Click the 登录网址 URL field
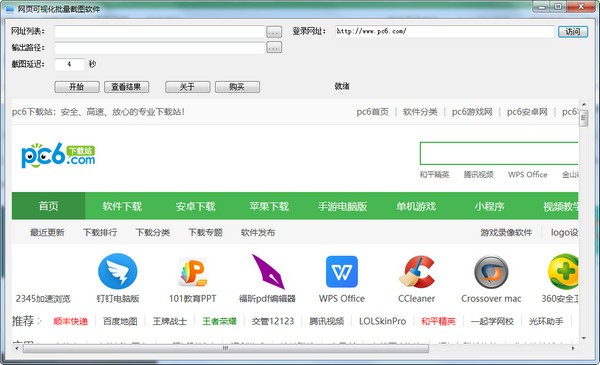 pyautogui.click(x=445, y=31)
